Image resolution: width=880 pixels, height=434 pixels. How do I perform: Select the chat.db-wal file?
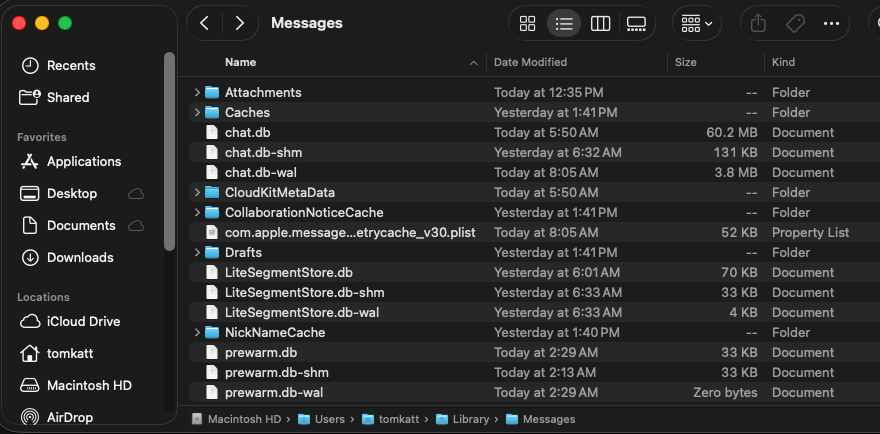261,172
